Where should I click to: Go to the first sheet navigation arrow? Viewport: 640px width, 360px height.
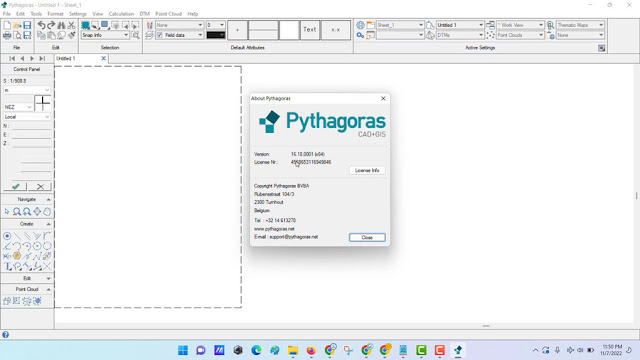point(12,58)
